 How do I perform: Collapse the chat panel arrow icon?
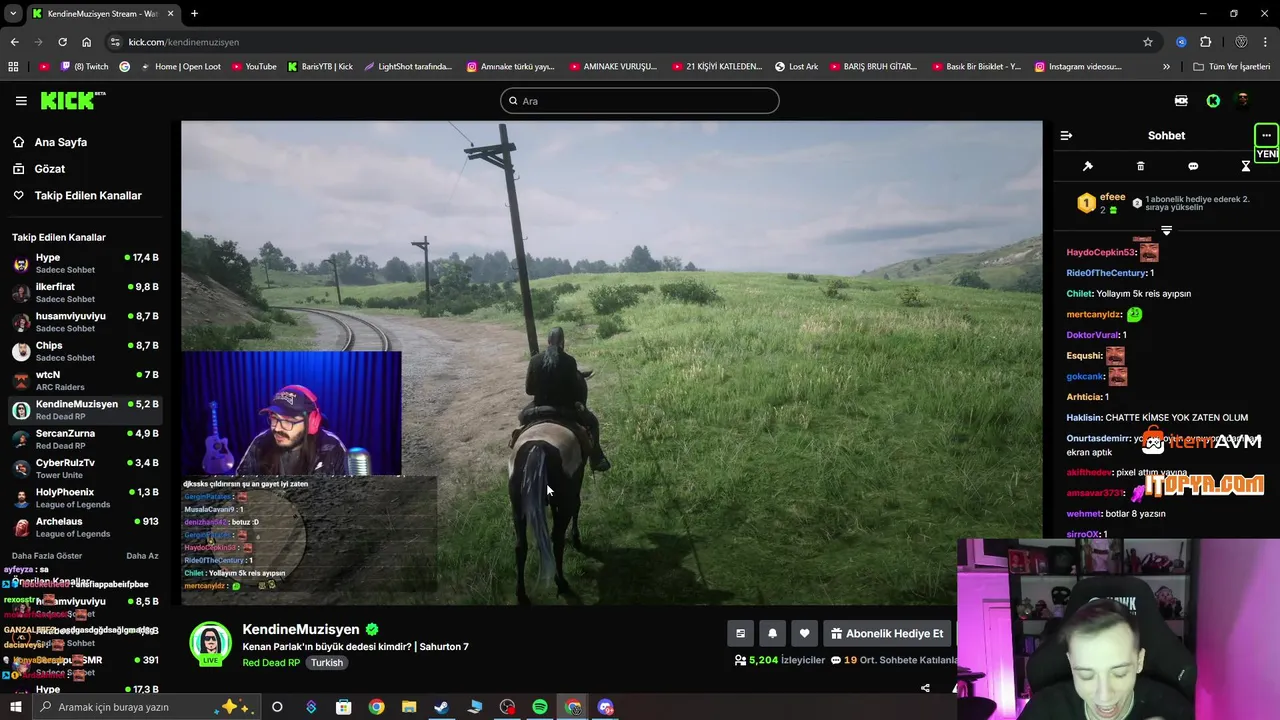(x=1066, y=135)
